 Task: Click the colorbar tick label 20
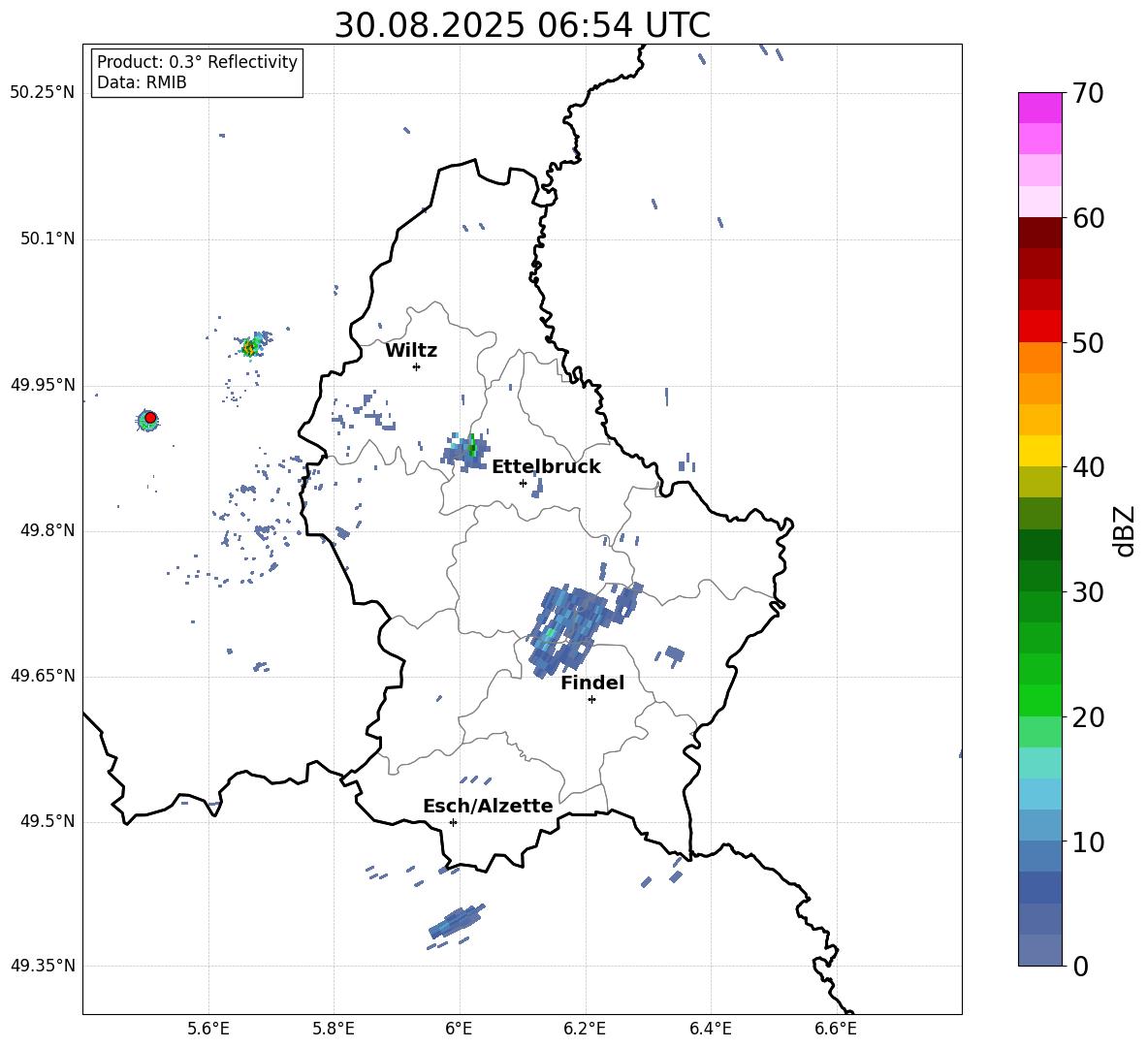point(1088,717)
